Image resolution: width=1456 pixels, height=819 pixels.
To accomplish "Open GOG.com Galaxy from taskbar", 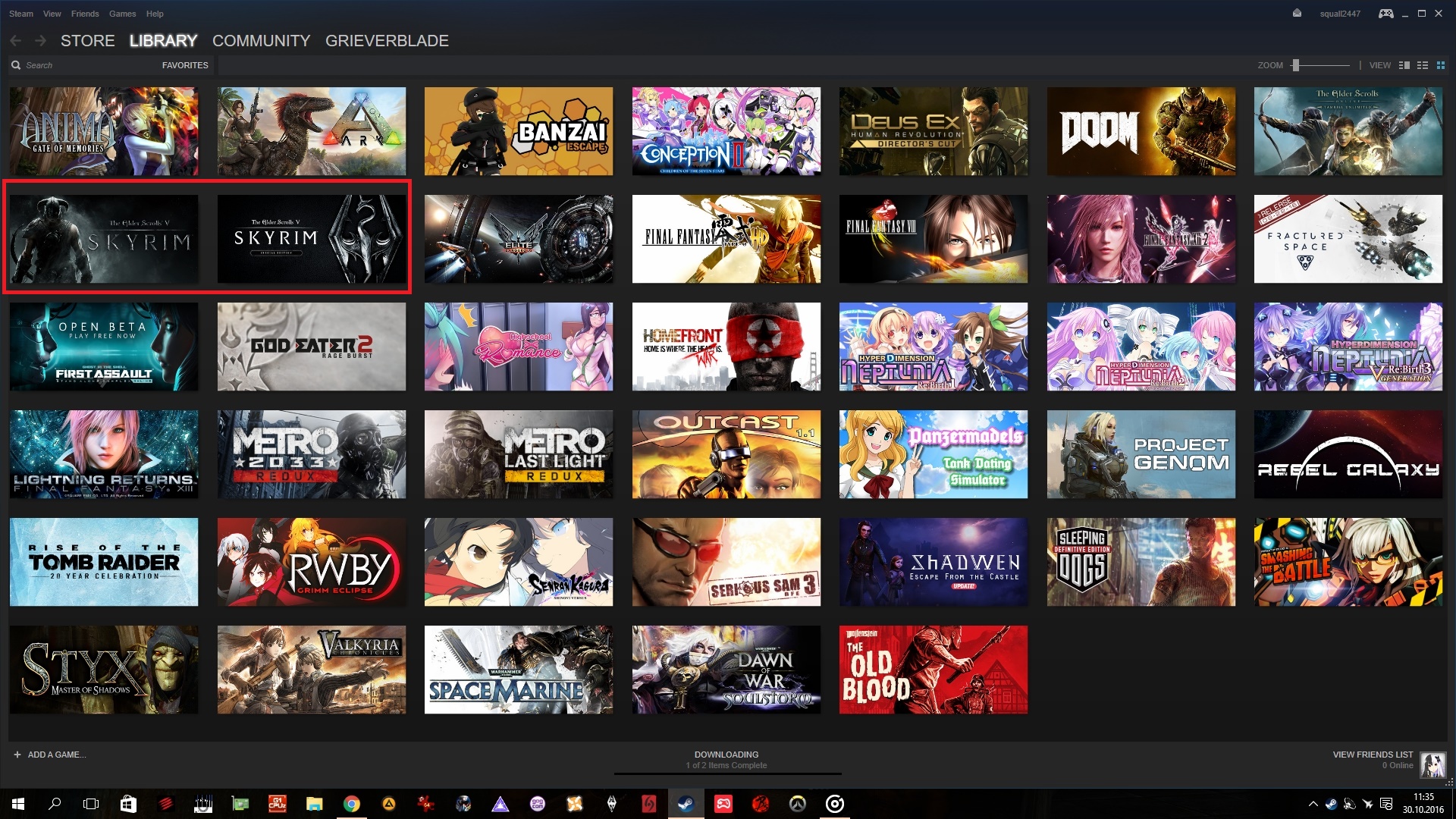I will point(537,804).
